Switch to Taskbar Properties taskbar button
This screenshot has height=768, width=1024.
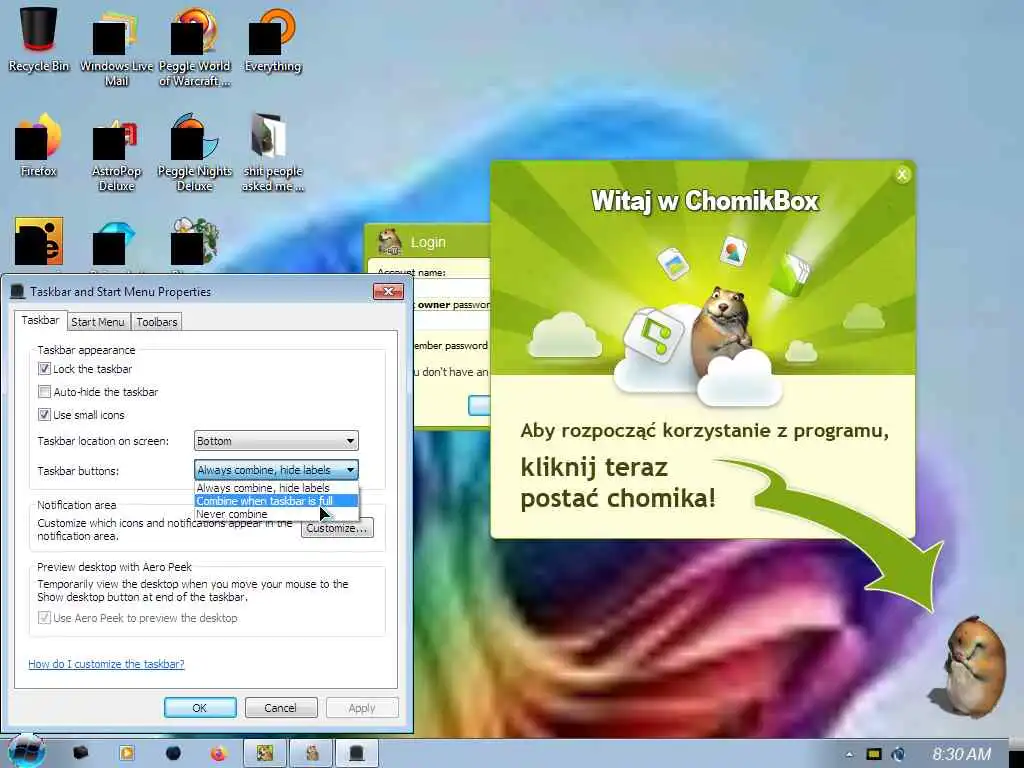pyautogui.click(x=357, y=754)
